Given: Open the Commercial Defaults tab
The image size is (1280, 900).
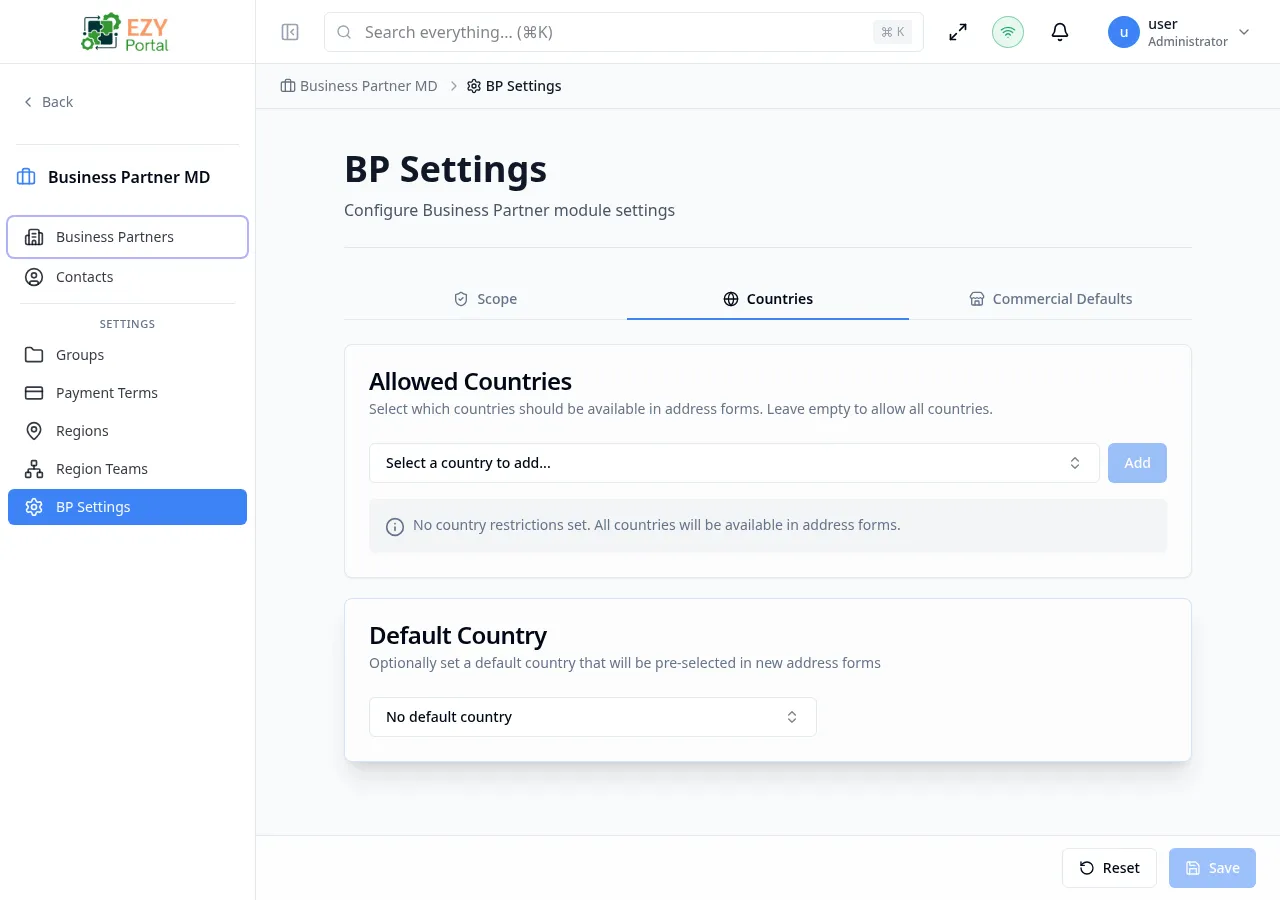Looking at the screenshot, I should [1050, 298].
